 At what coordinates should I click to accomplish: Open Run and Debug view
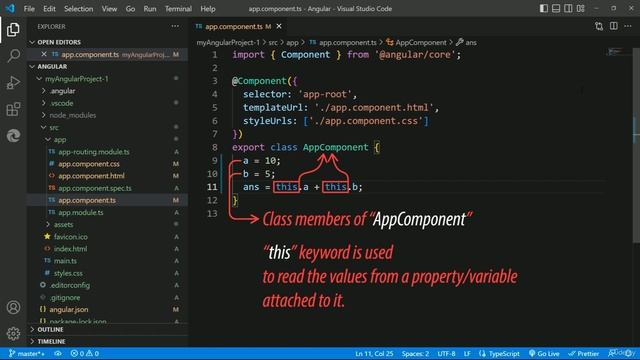[x=13, y=82]
